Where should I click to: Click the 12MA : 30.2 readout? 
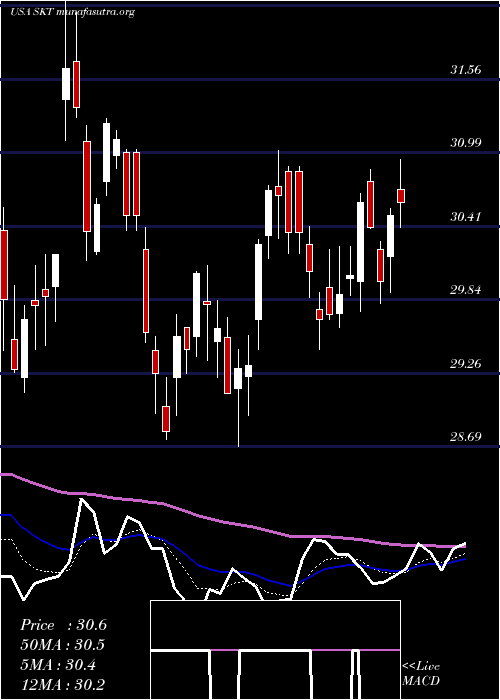[x=63, y=685]
